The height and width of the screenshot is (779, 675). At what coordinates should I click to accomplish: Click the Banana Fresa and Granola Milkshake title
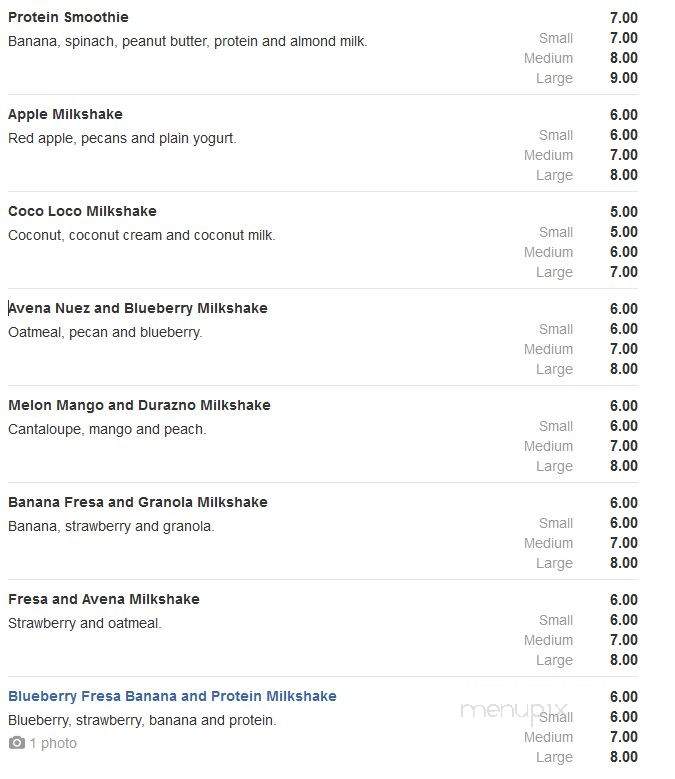138,502
